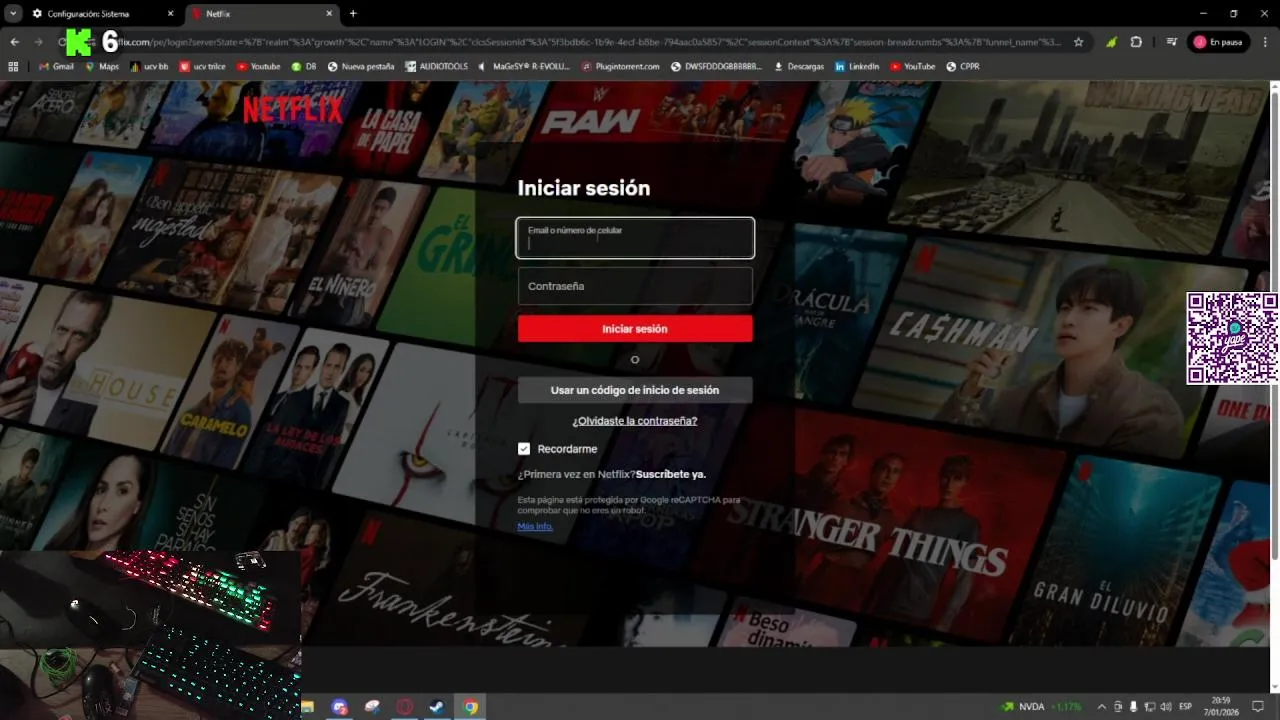Image resolution: width=1280 pixels, height=720 pixels.
Task: Open the green extension icon in toolbar
Action: 1111,42
